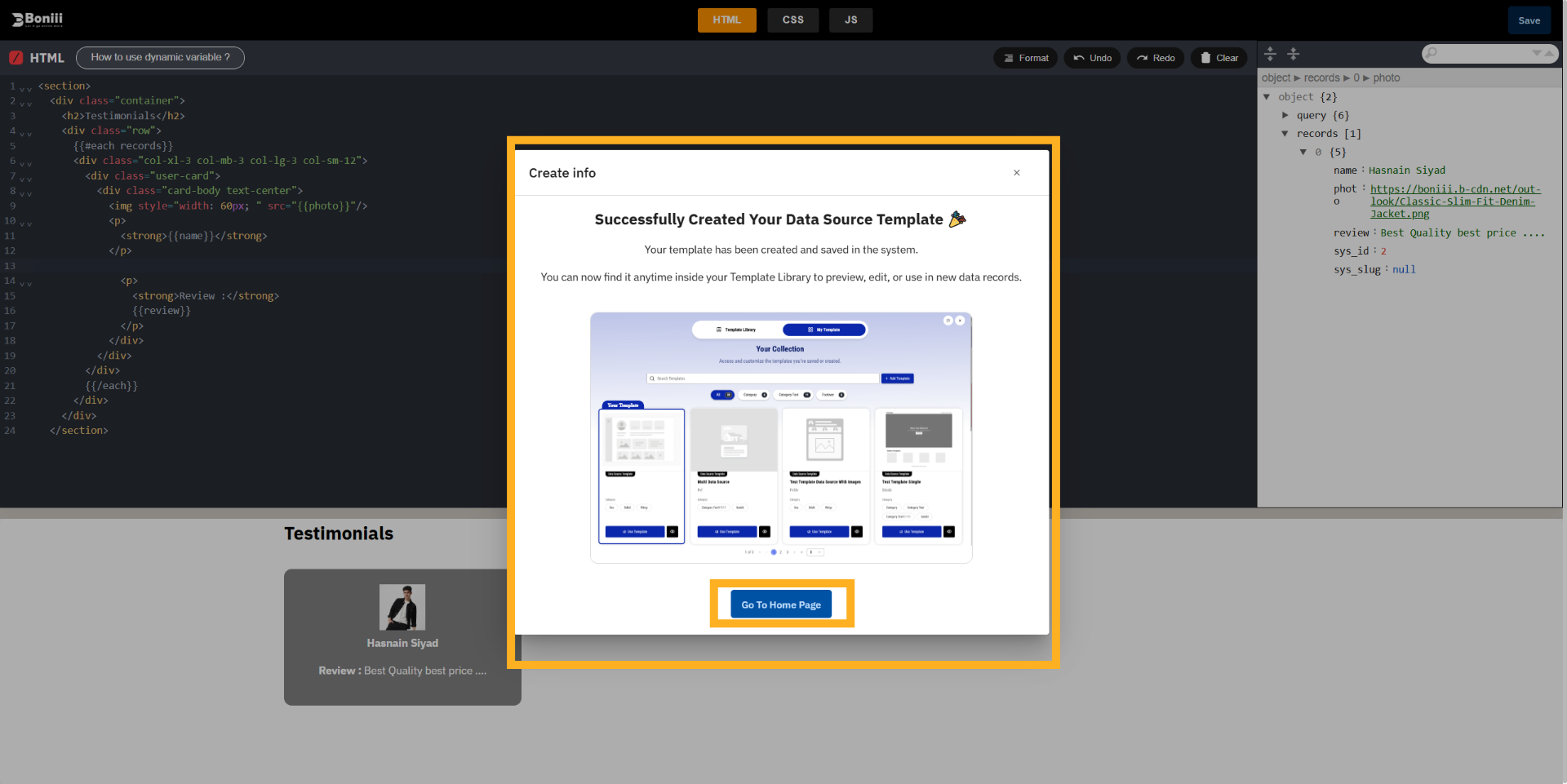The width and height of the screenshot is (1567, 784).
Task: Collapse the record 0 node
Action: click(x=1303, y=153)
